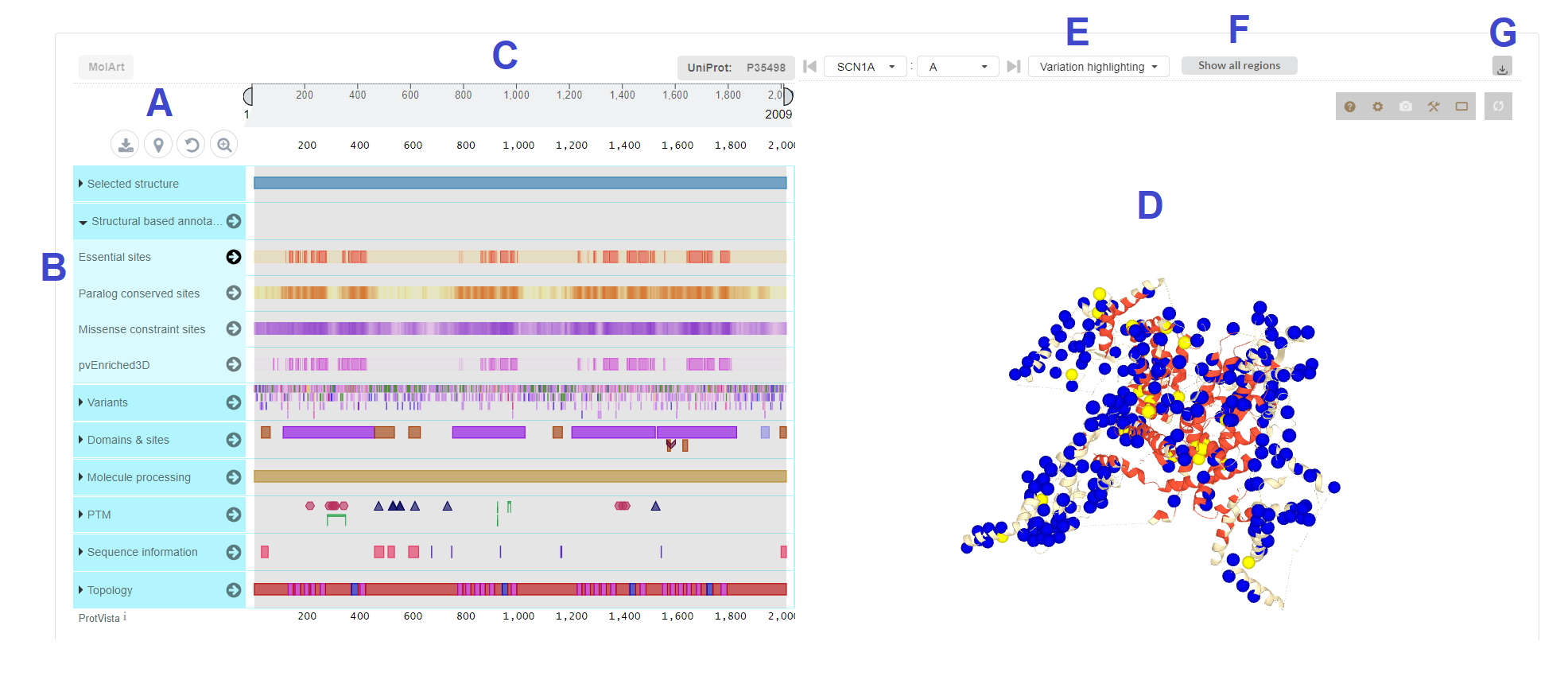Collapse the Structural based annotations category
Viewport: 1568px width, 680px height.
point(83,222)
